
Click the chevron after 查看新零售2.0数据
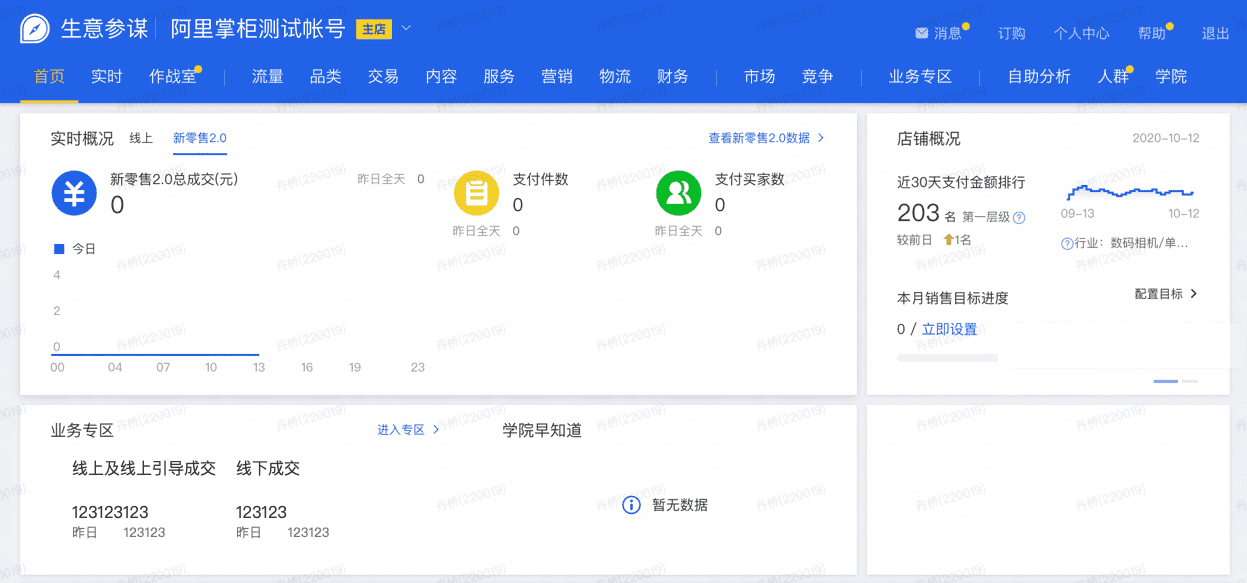coord(821,138)
